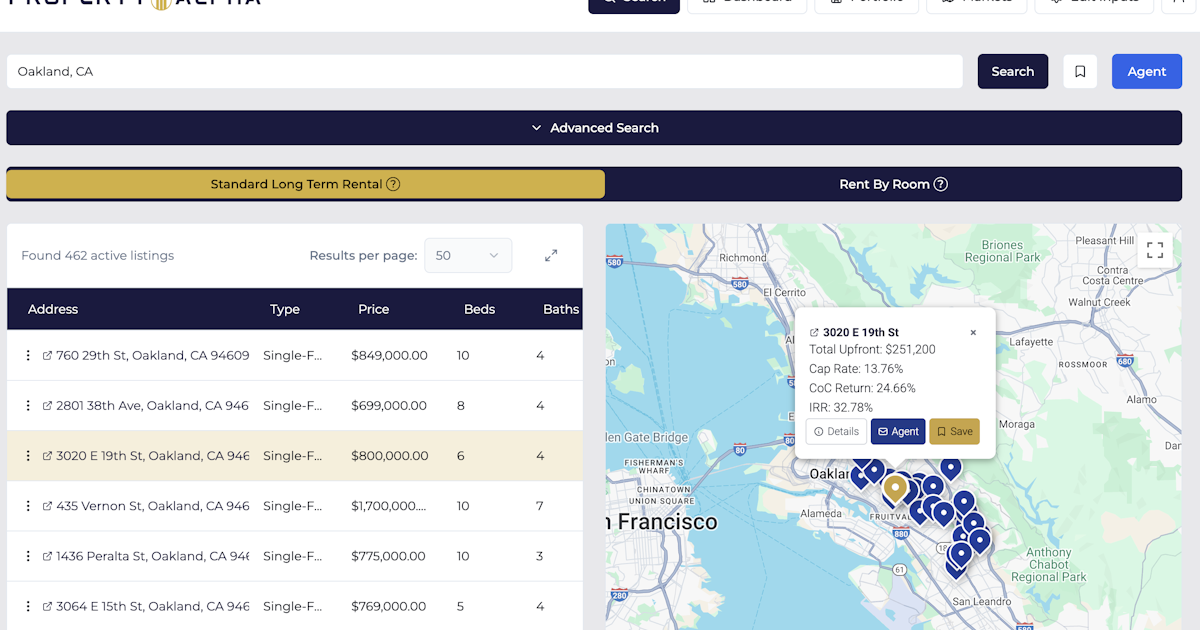The width and height of the screenshot is (1200, 630).
Task: Open the 3020 E 19th St popup title link
Action: coord(861,332)
